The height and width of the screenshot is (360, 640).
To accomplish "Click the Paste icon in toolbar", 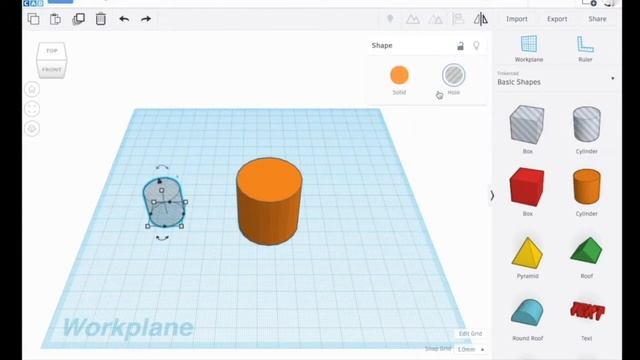I will pos(56,19).
